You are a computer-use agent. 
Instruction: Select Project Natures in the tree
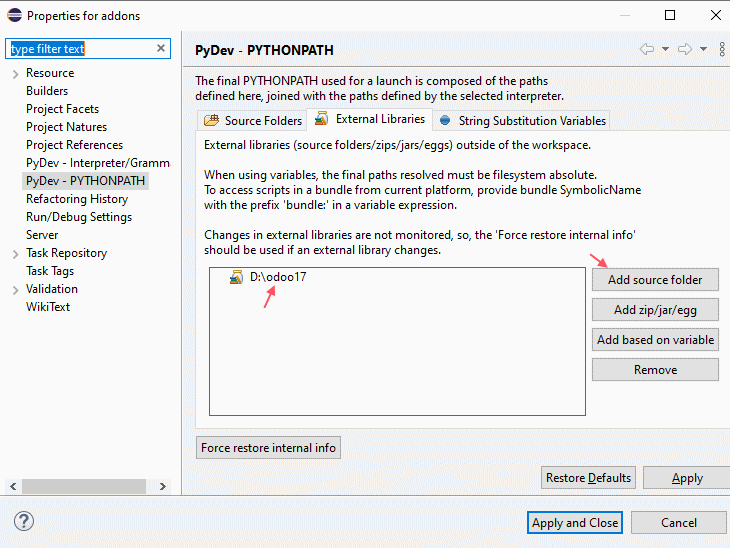(x=66, y=127)
